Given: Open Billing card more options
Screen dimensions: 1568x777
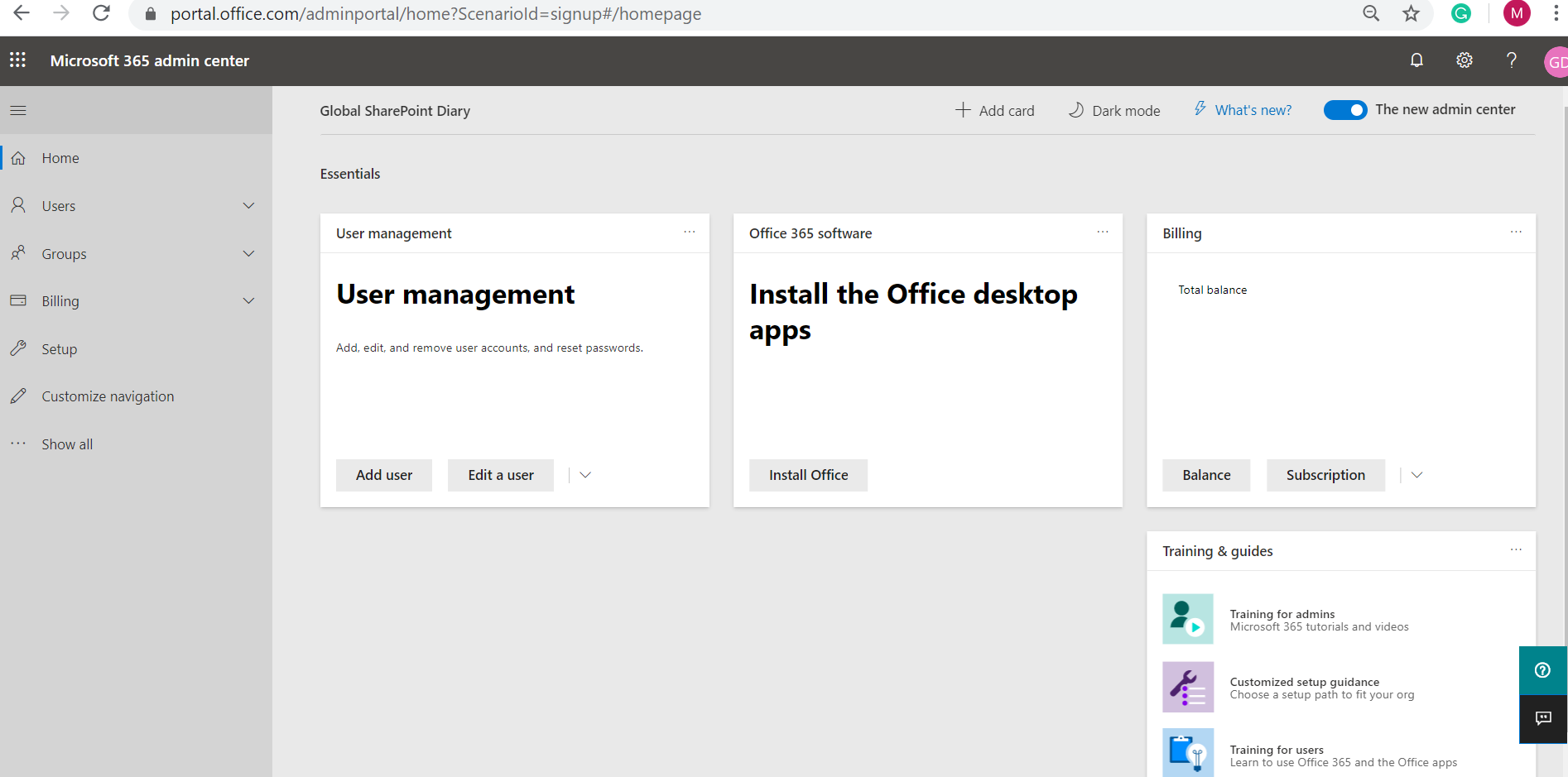Looking at the screenshot, I should point(1515,233).
